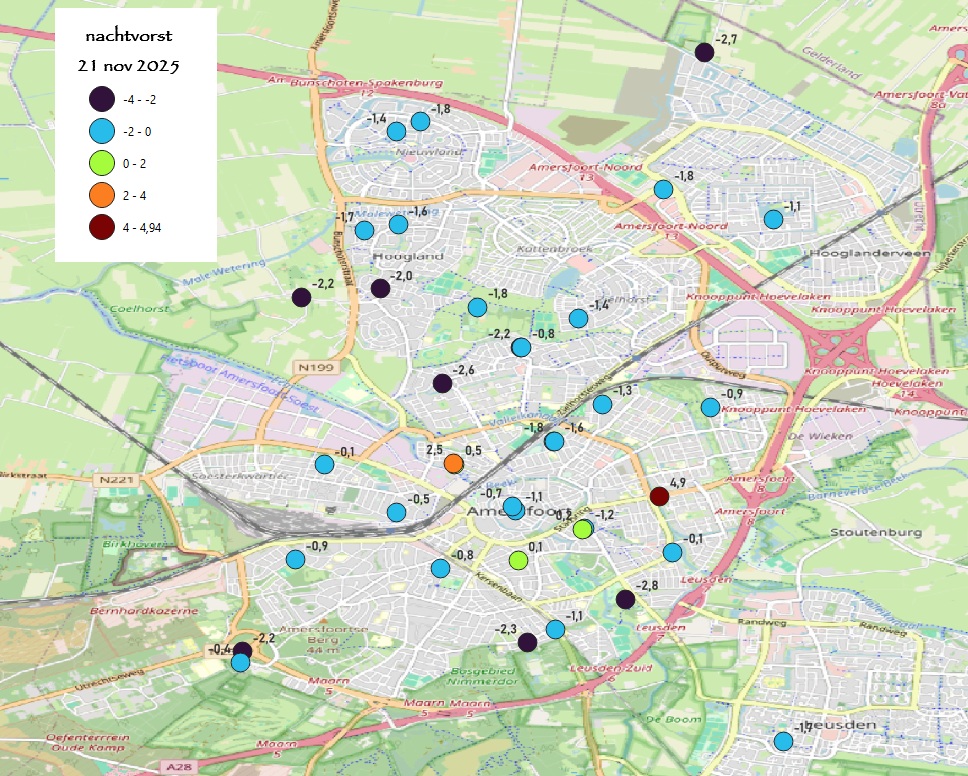Select the -2,6 dark marker below N199
This screenshot has width=968, height=776.
tap(440, 383)
